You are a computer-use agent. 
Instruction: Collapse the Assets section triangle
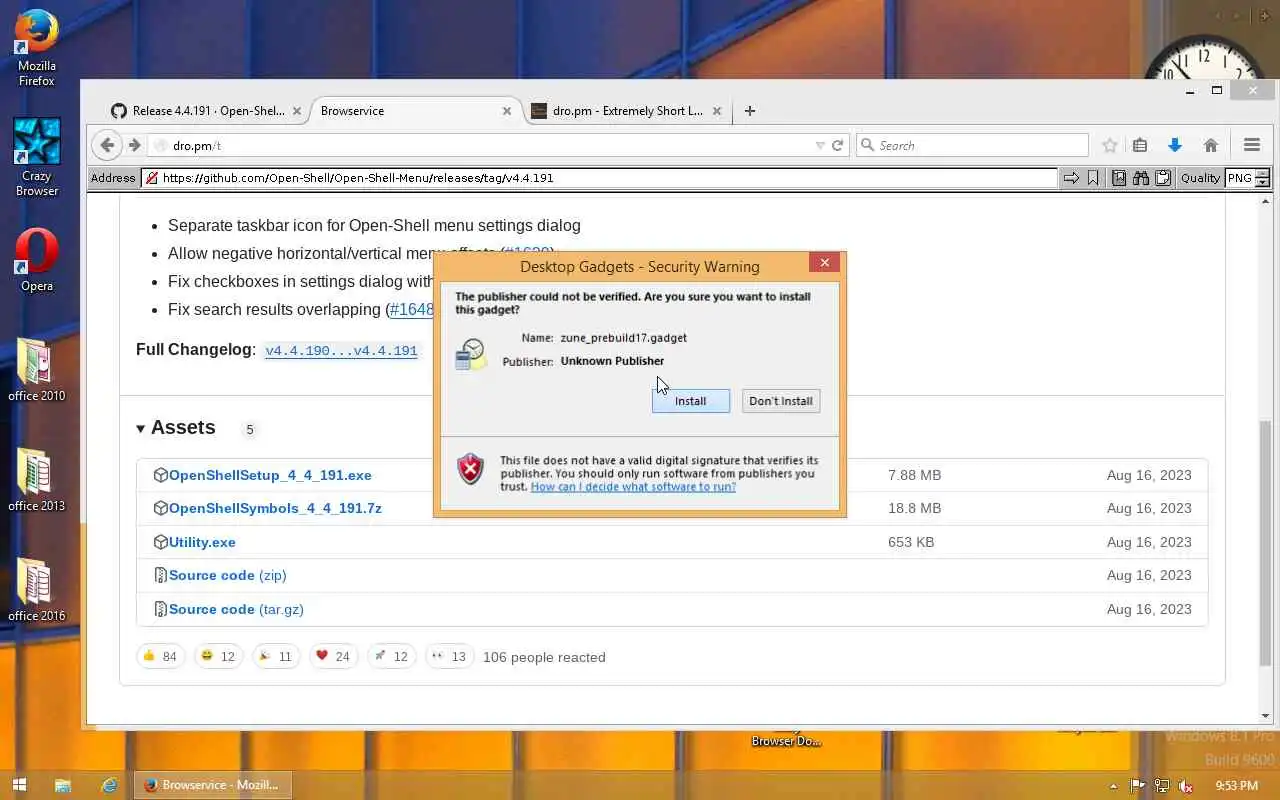click(x=141, y=429)
